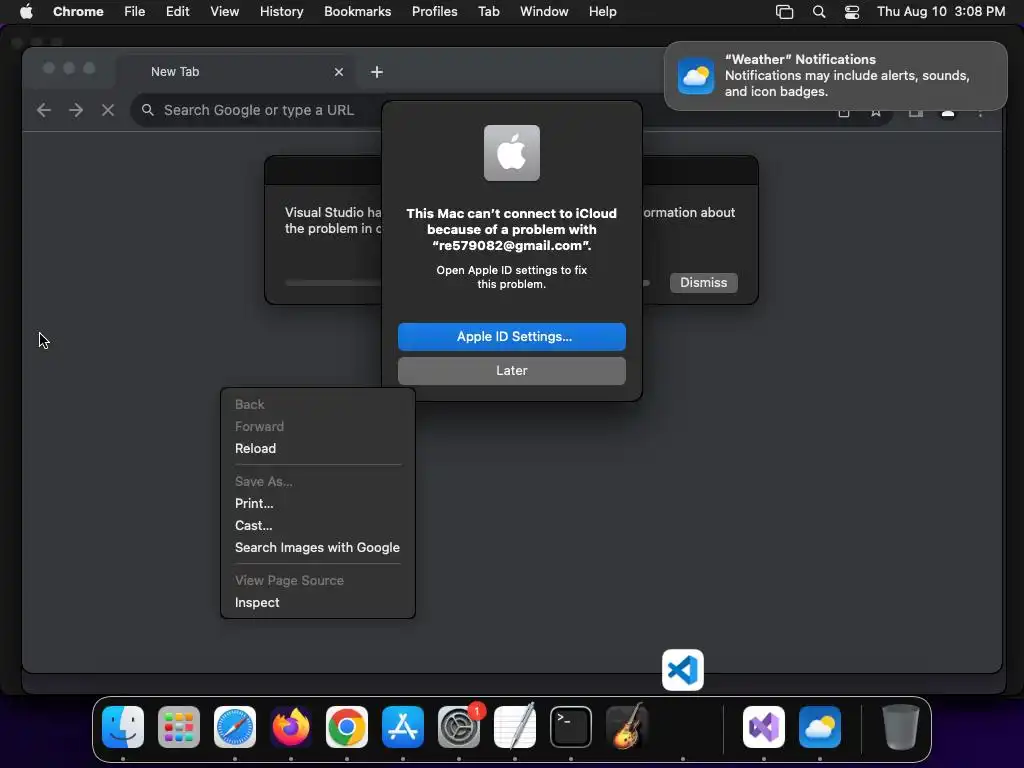Viewport: 1024px width, 768px height.
Task: Dismiss the Visual Studio error dialog
Action: point(703,283)
